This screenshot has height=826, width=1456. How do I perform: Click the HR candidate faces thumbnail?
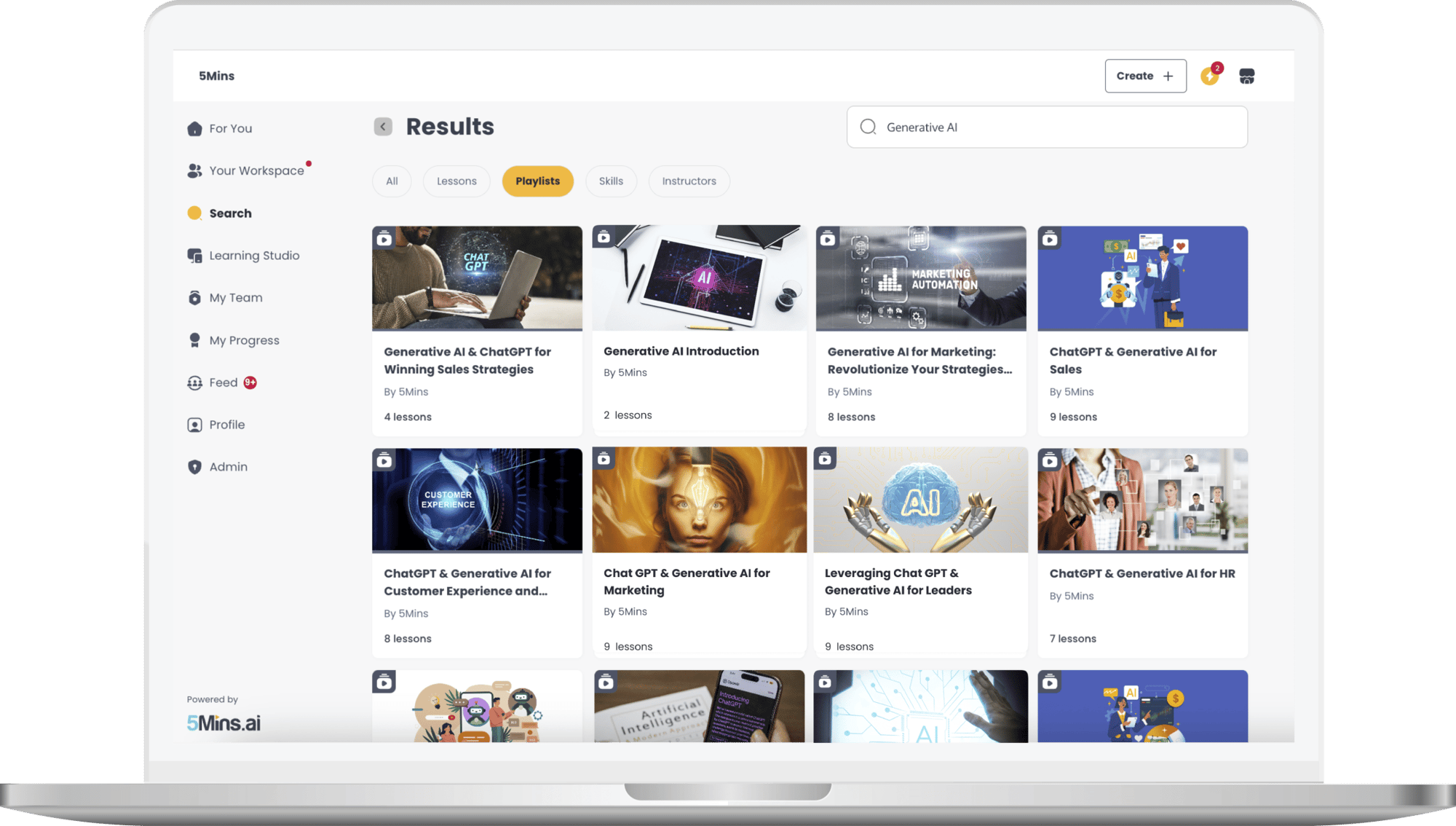1142,500
